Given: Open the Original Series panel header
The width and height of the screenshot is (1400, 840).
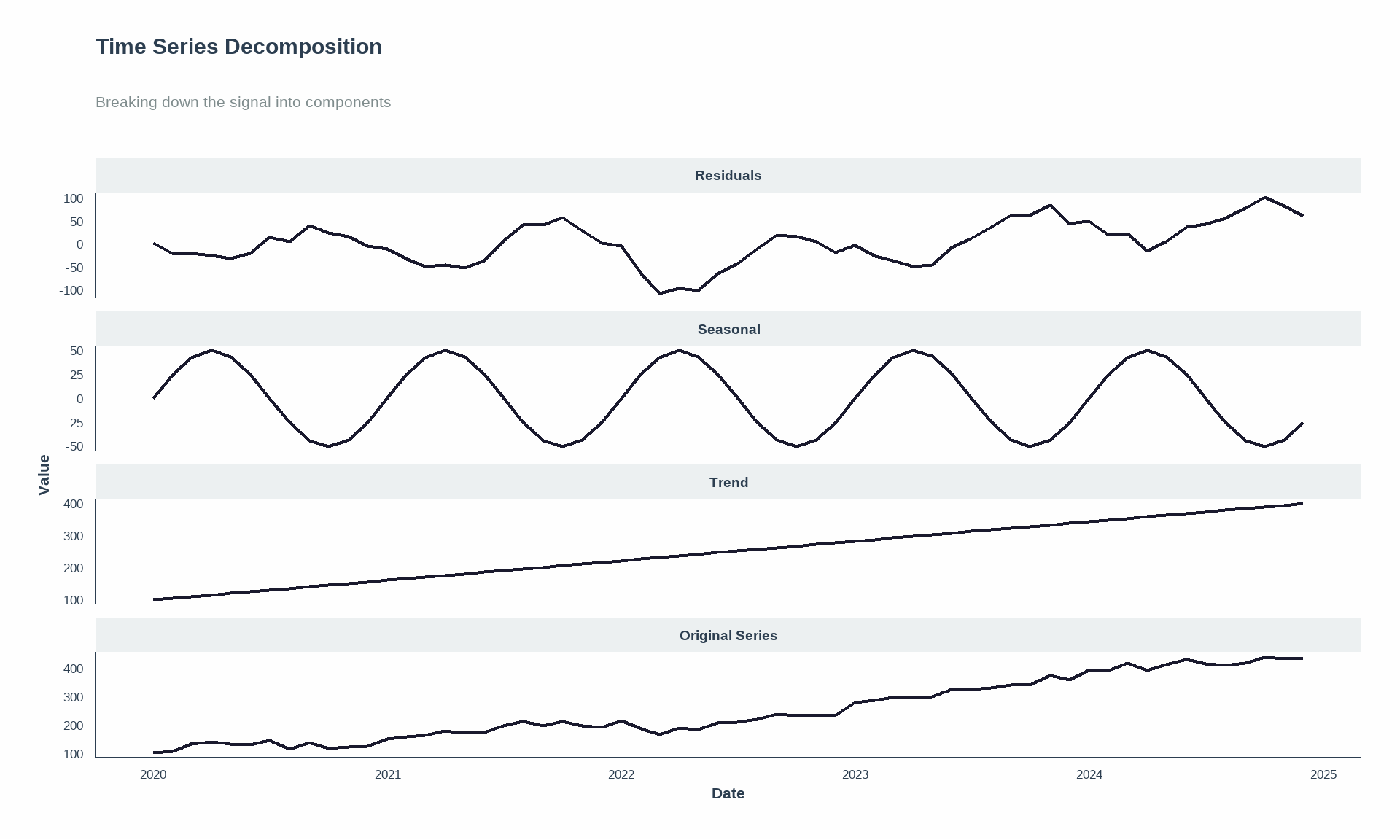Looking at the screenshot, I should point(728,636).
